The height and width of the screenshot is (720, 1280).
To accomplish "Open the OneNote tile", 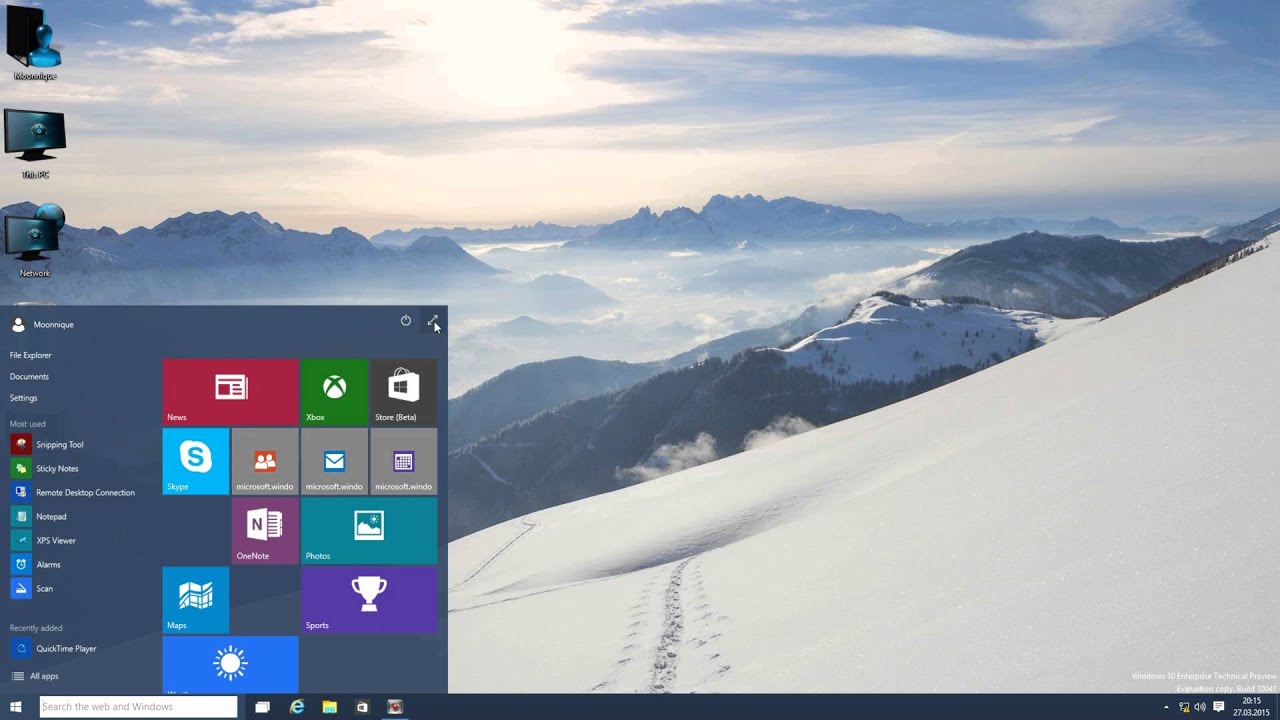I will pos(265,530).
